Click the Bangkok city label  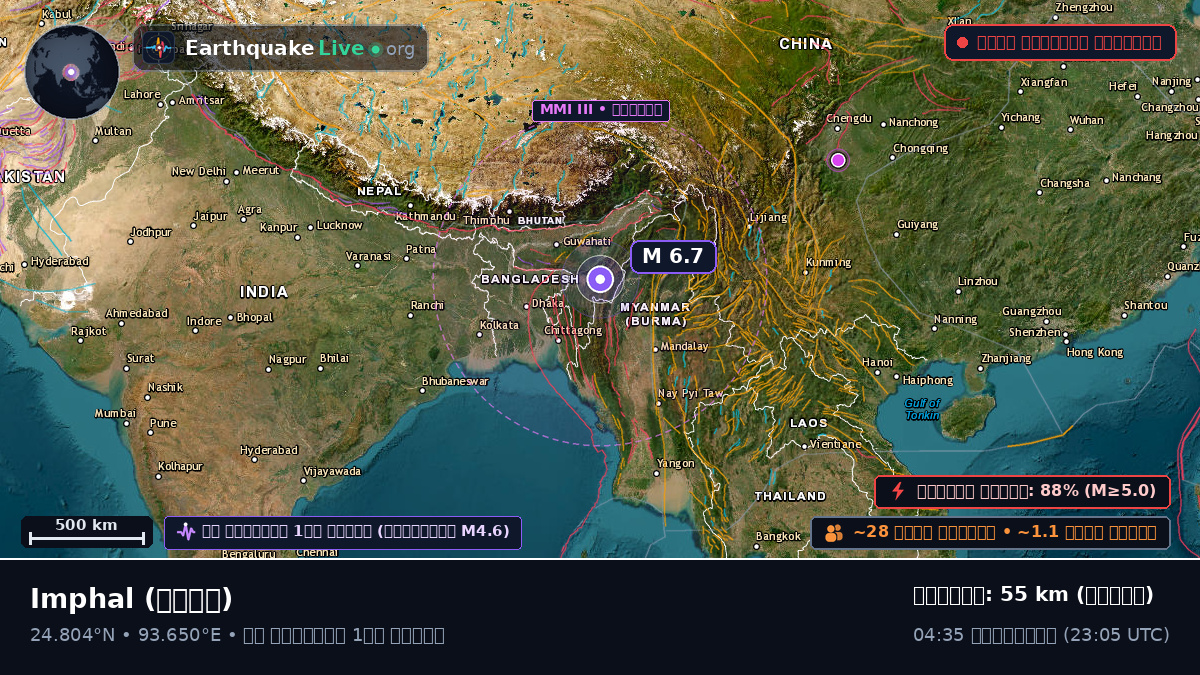coord(778,537)
